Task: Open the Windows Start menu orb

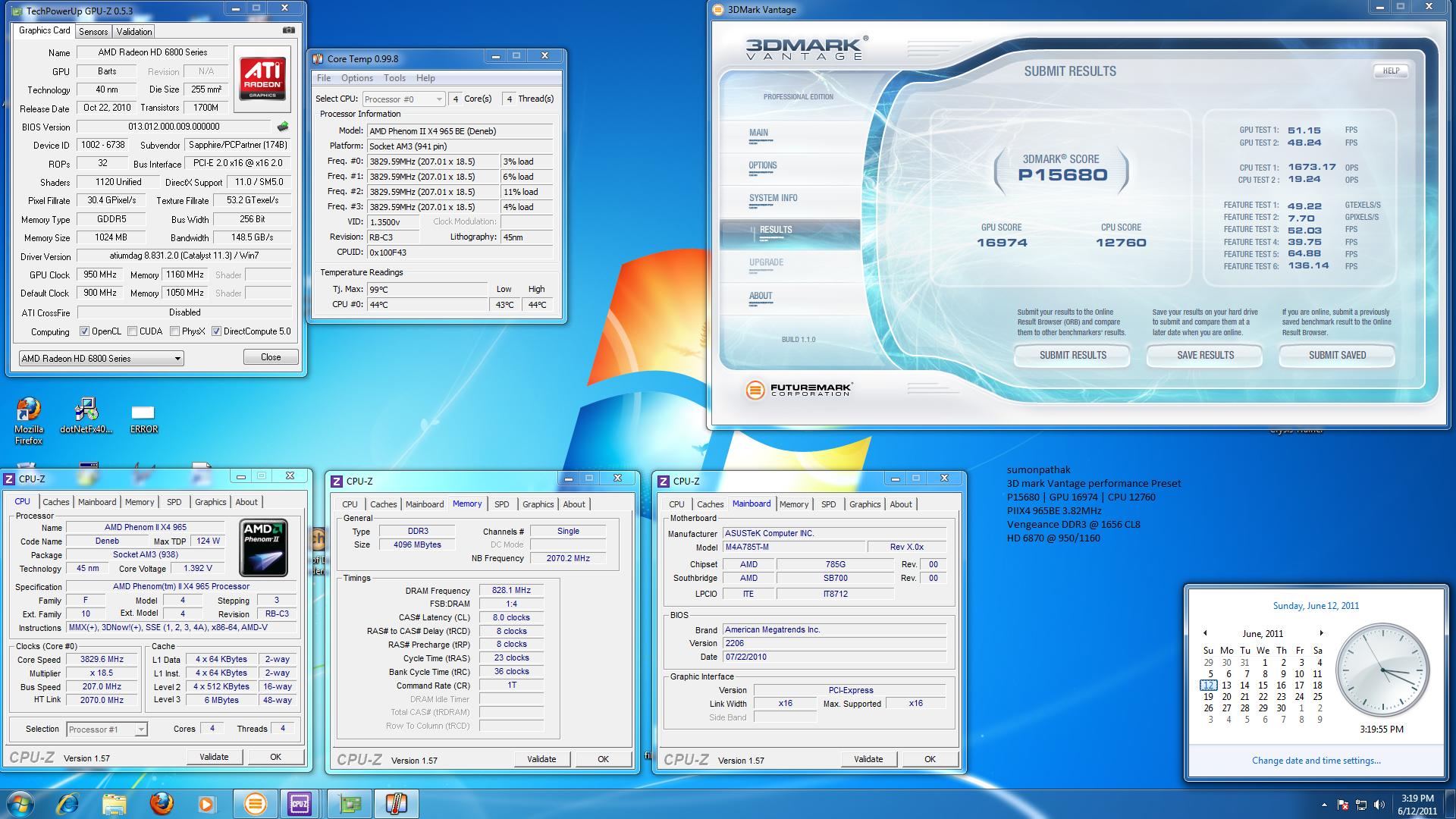Action: [x=20, y=804]
